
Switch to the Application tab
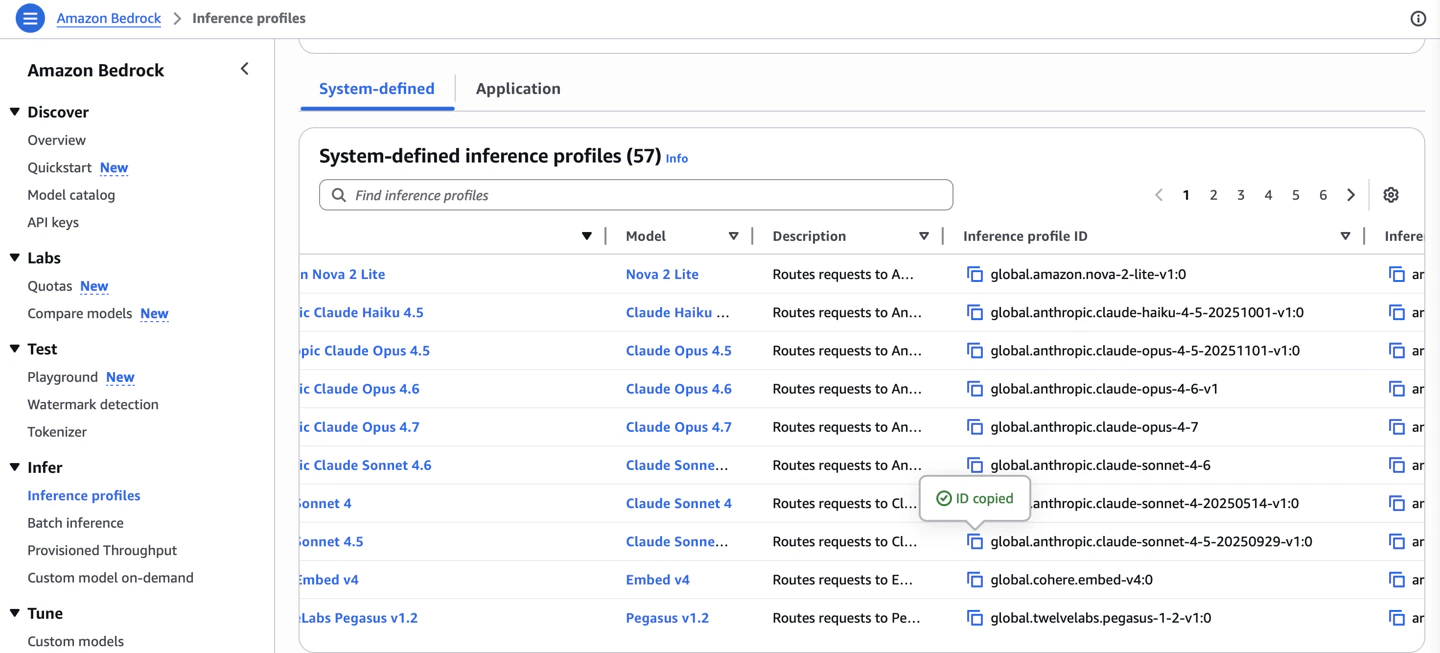[x=518, y=88]
